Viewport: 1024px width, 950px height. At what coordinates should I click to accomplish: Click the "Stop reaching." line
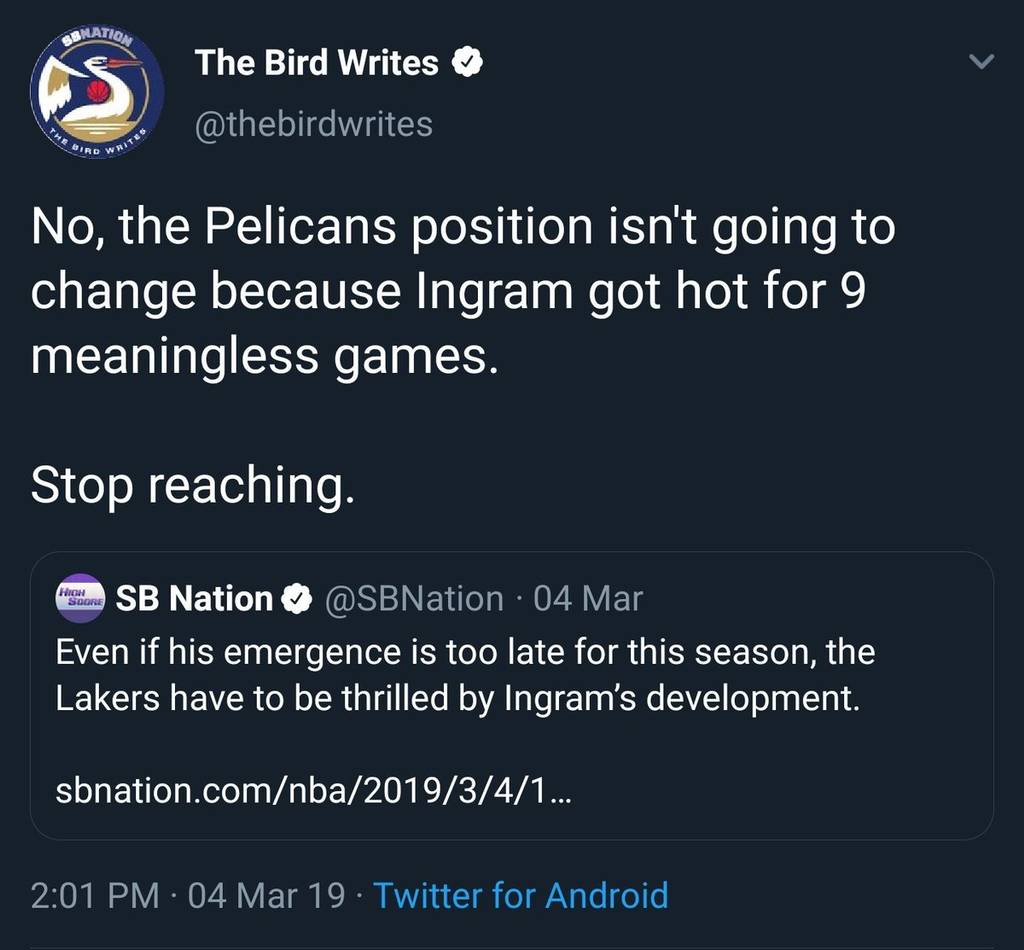tap(193, 485)
